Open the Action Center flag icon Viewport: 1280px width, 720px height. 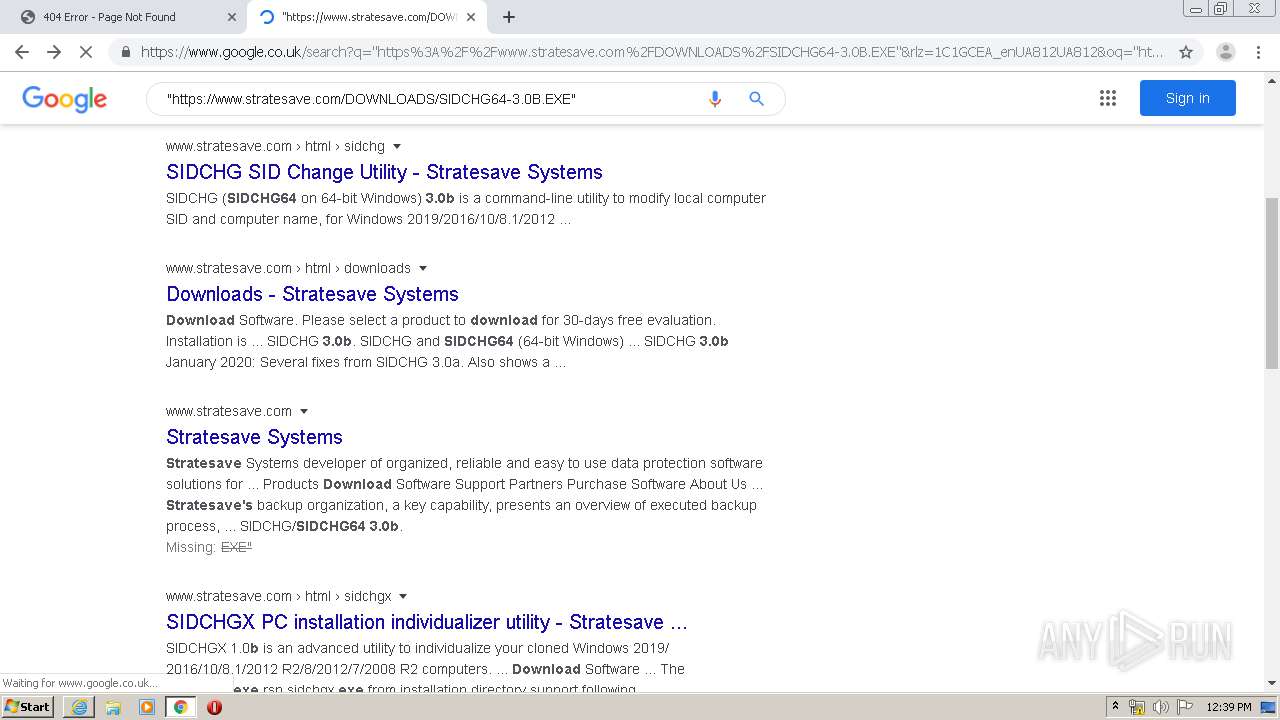click(x=1184, y=707)
